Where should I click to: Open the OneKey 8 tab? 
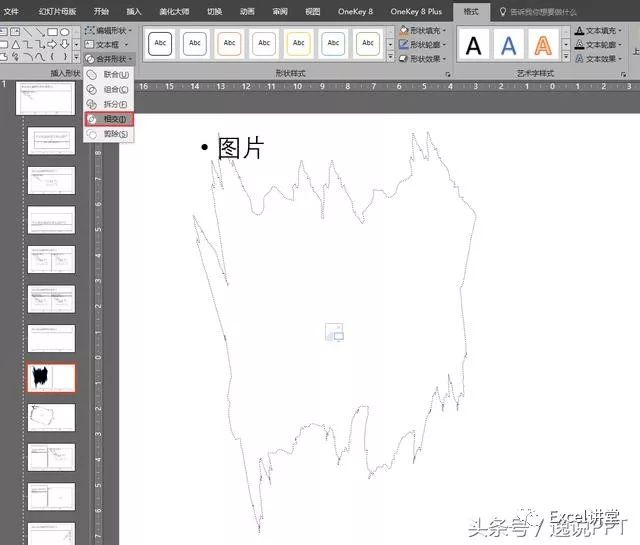[x=355, y=11]
